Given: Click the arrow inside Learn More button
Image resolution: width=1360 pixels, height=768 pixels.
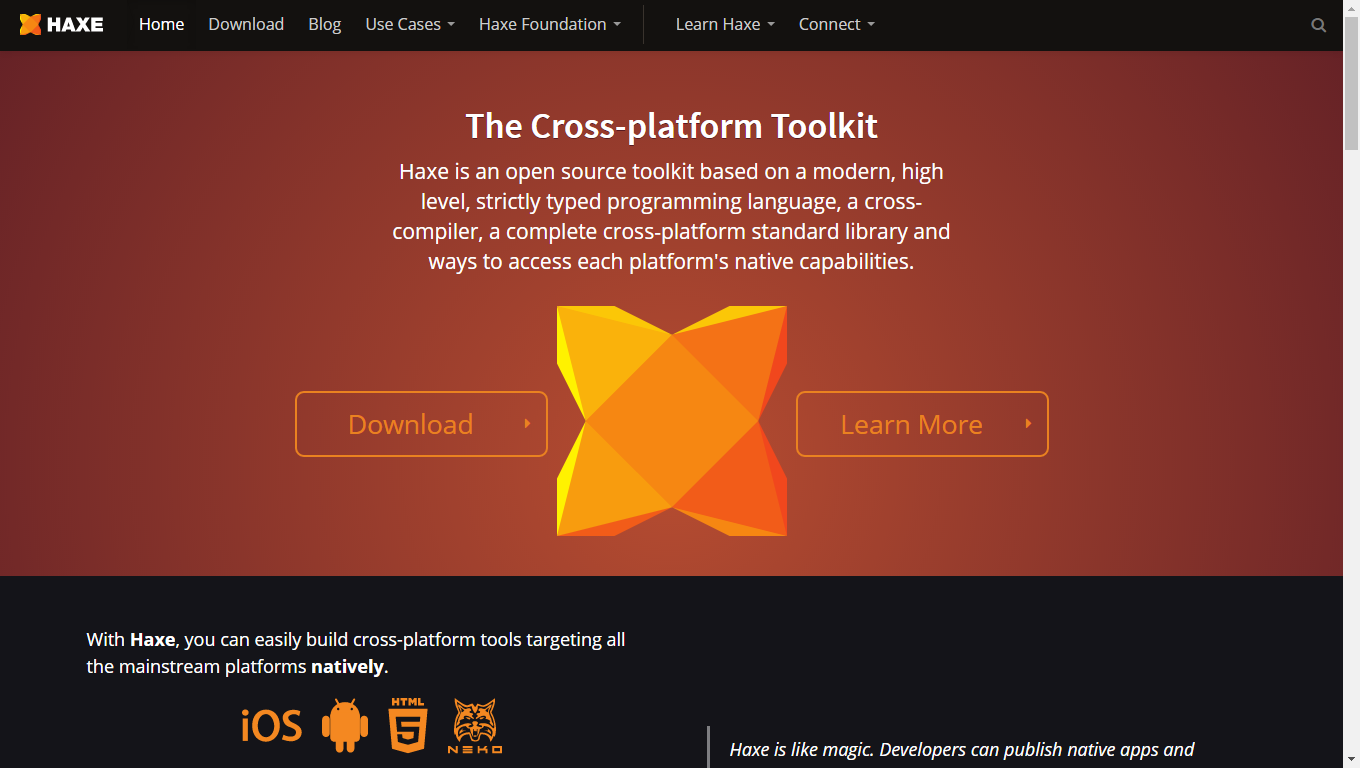Looking at the screenshot, I should 1028,424.
